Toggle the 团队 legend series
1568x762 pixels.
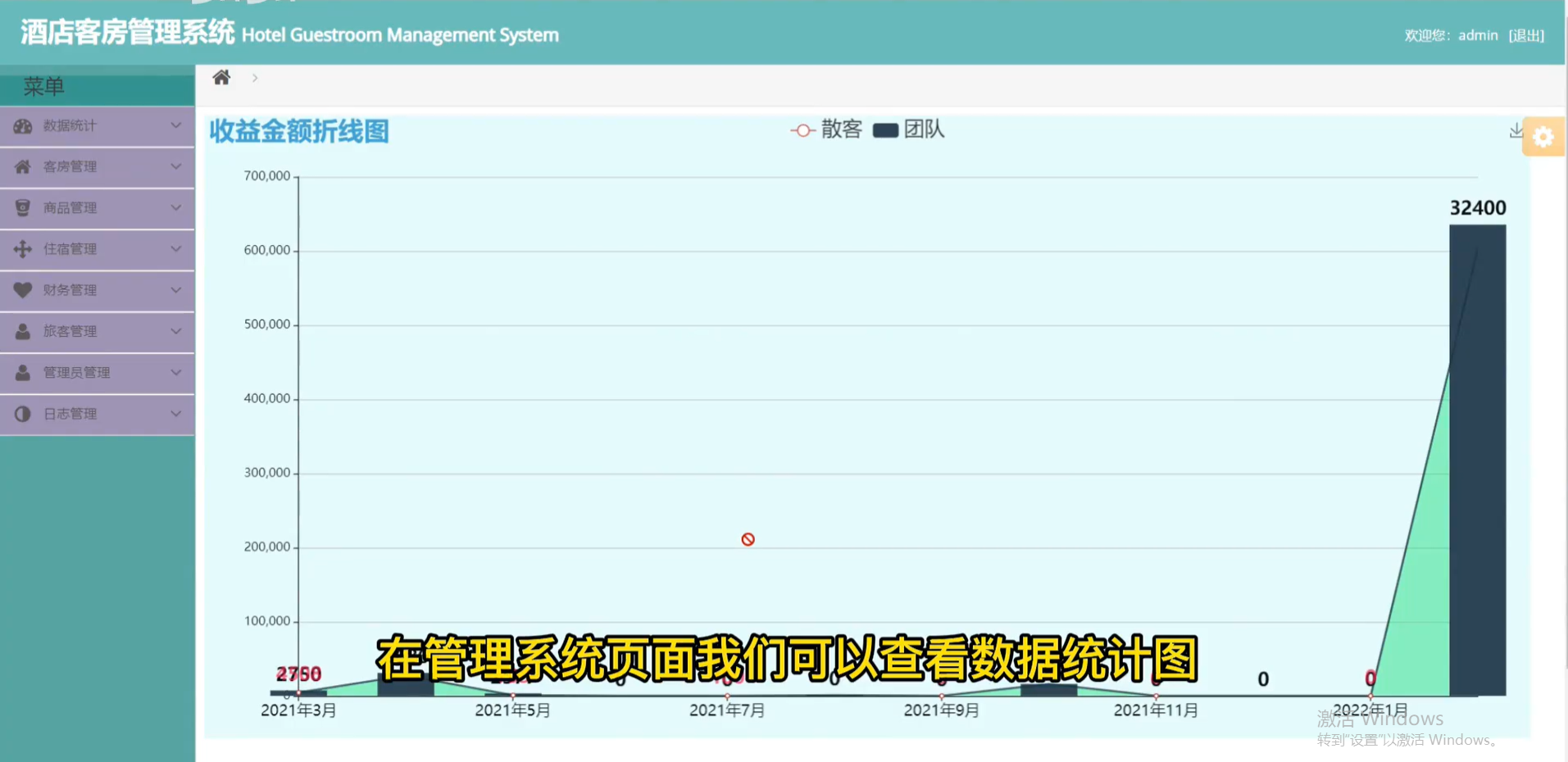pyautogui.click(x=909, y=129)
